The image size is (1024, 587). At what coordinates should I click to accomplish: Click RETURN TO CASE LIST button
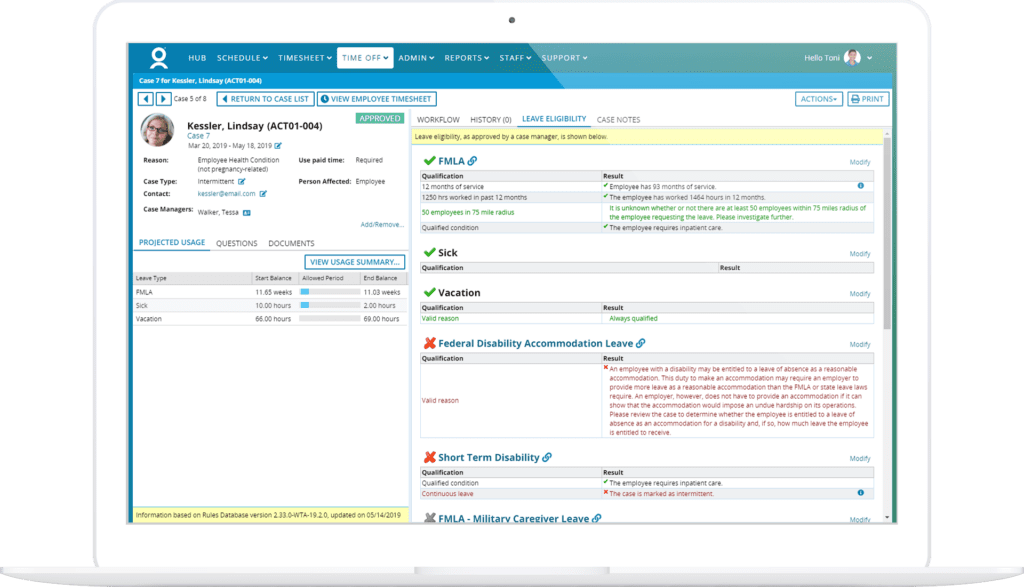point(264,98)
